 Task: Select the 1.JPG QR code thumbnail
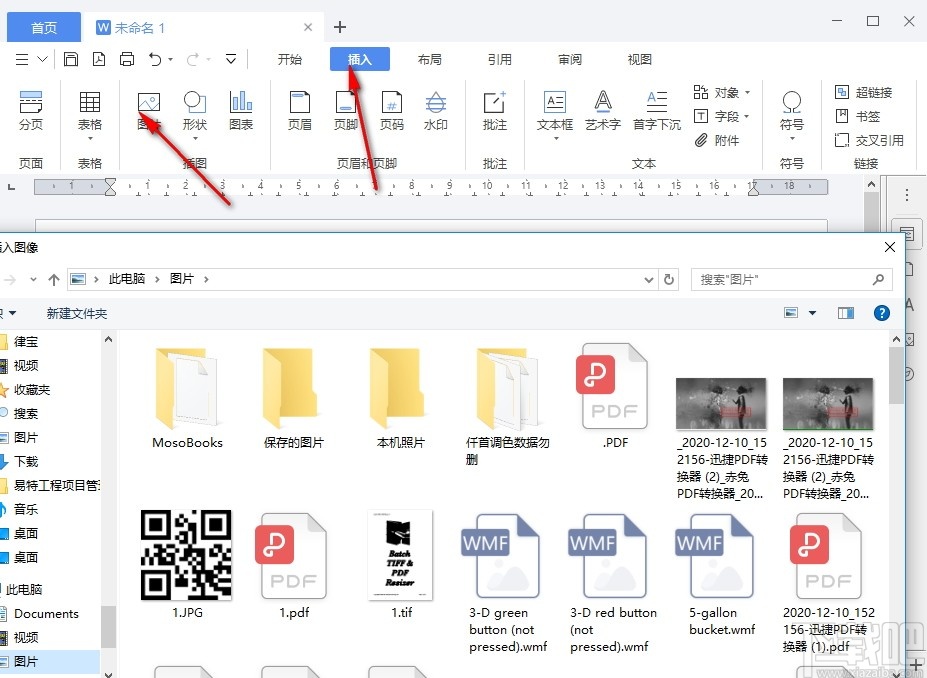tap(186, 555)
